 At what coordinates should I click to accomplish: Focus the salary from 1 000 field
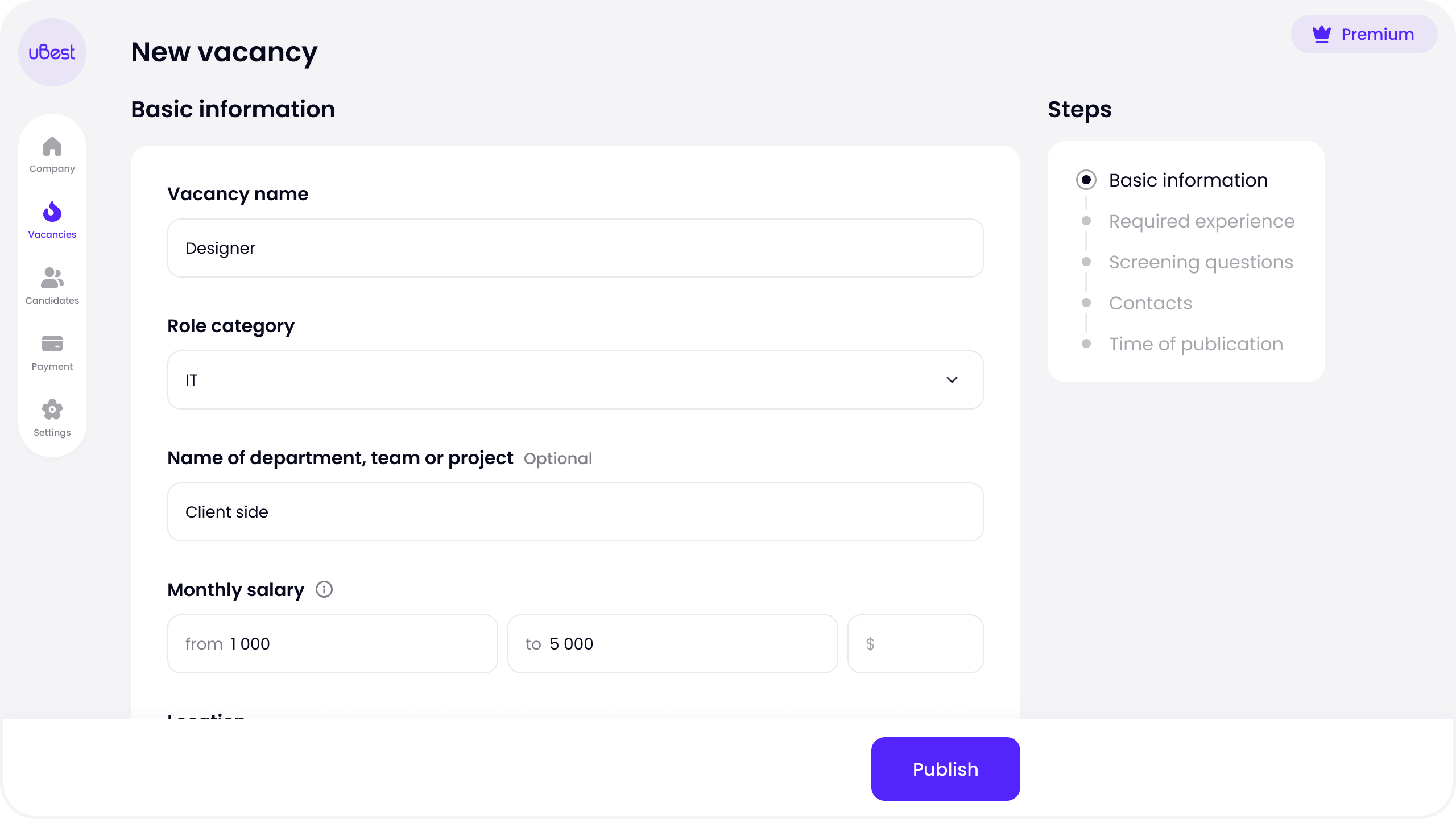333,644
